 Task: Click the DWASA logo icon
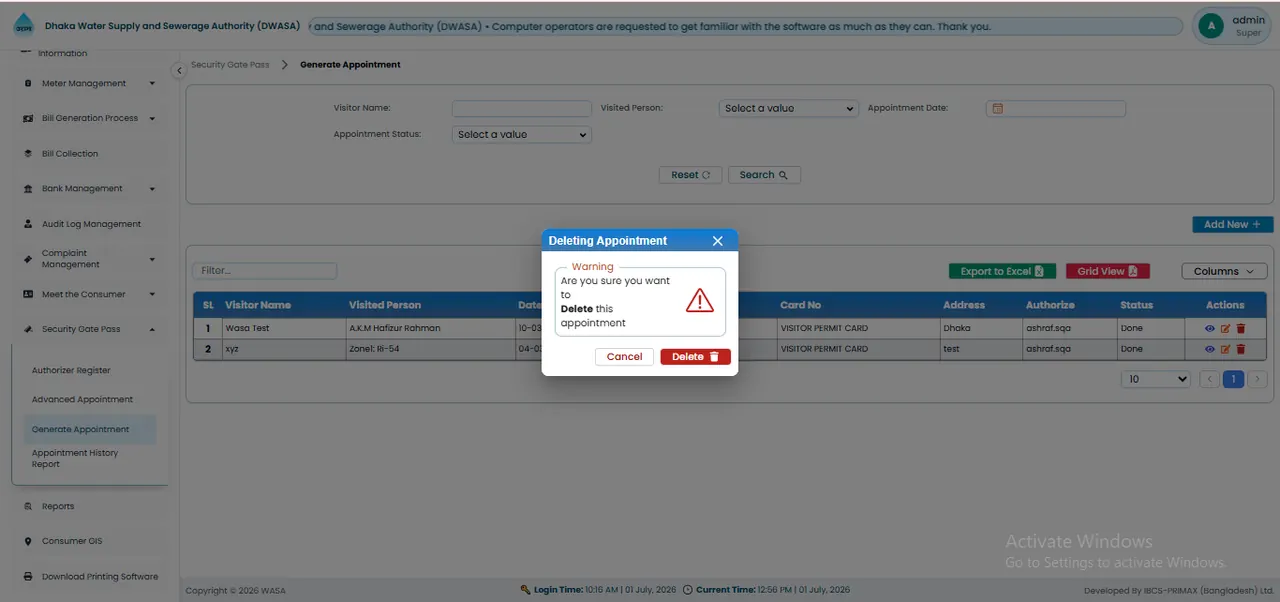23,26
